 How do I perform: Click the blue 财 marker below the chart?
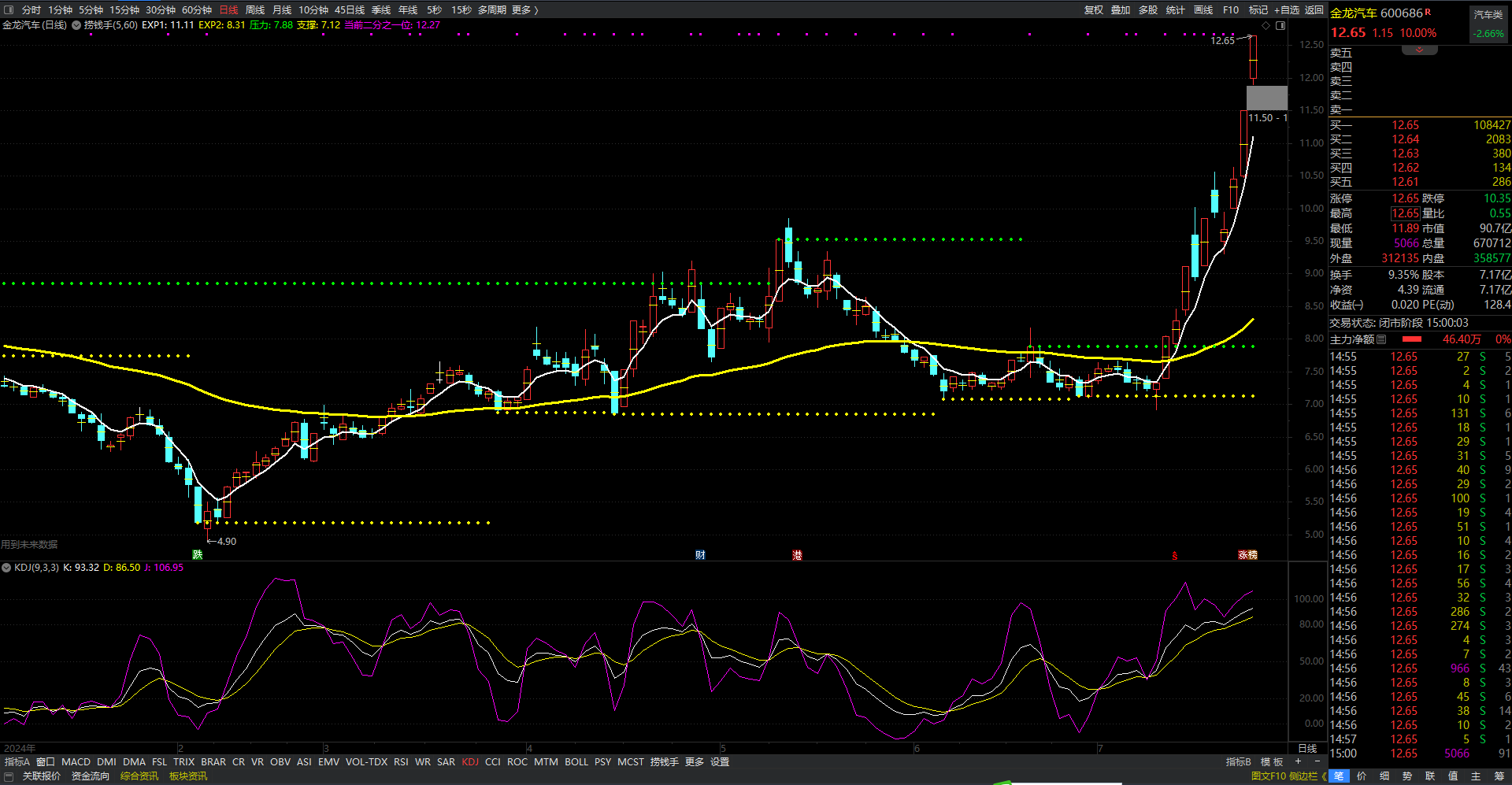(700, 555)
